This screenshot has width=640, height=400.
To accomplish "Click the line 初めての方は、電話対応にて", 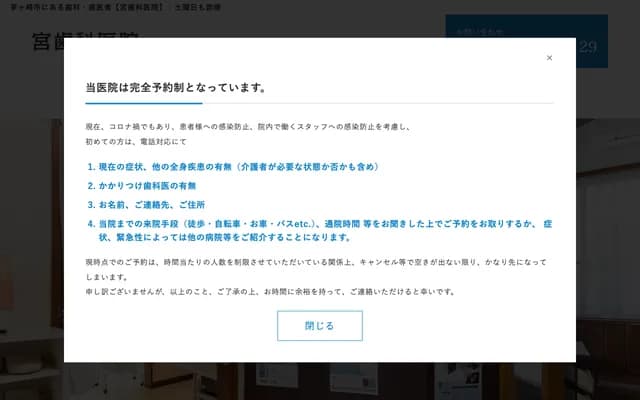I will coord(136,142).
